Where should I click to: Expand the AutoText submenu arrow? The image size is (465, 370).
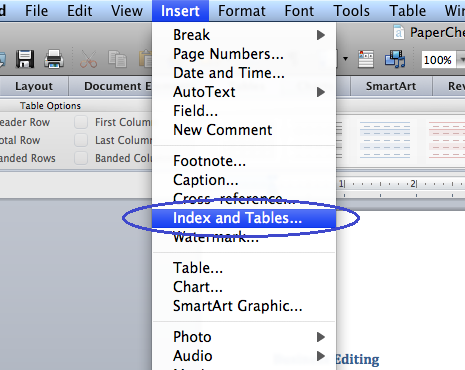321,92
